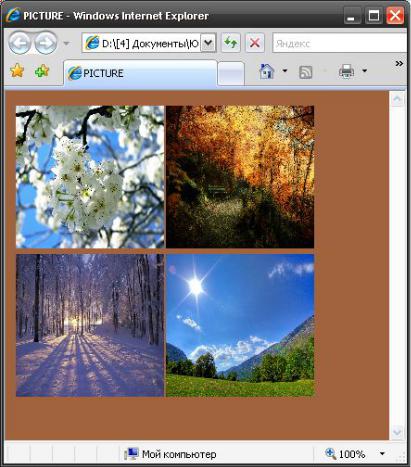Go back with the Back arrow button
Image resolution: width=411 pixels, height=467 pixels.
(20, 43)
